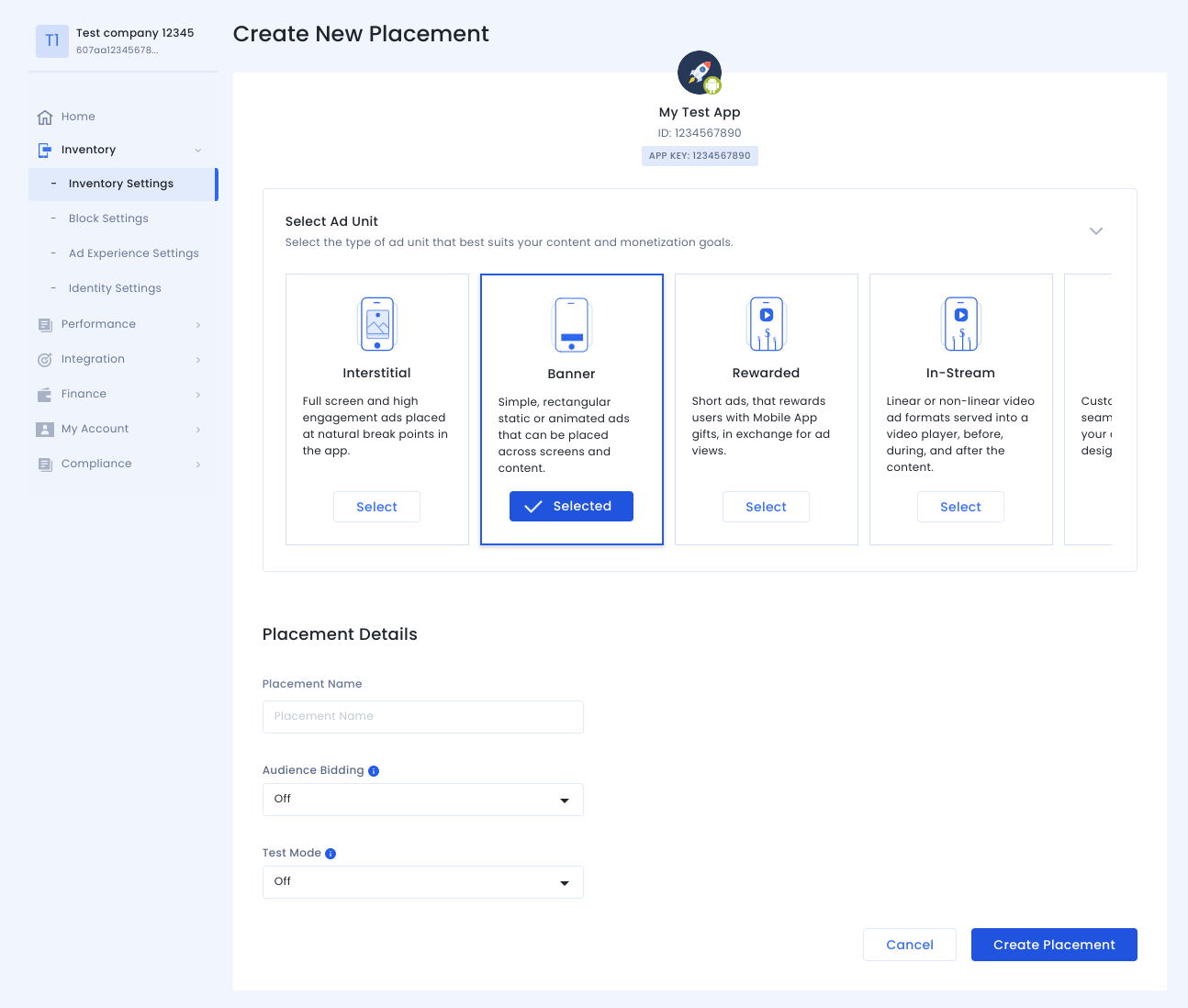Click the Audience Bidding info icon
This screenshot has width=1188, height=1008.
click(374, 771)
